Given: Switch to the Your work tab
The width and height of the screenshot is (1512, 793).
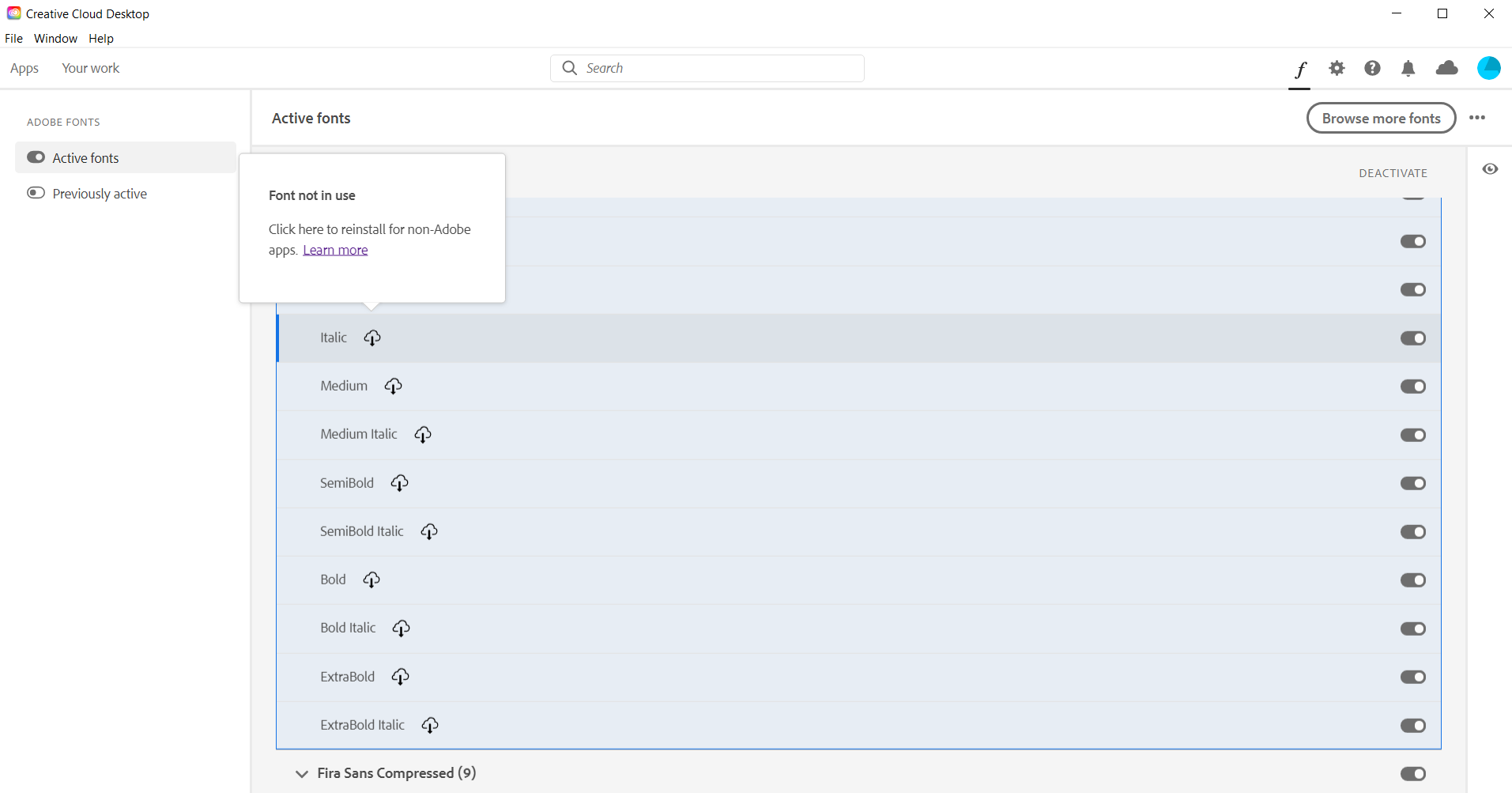Looking at the screenshot, I should click(x=91, y=68).
